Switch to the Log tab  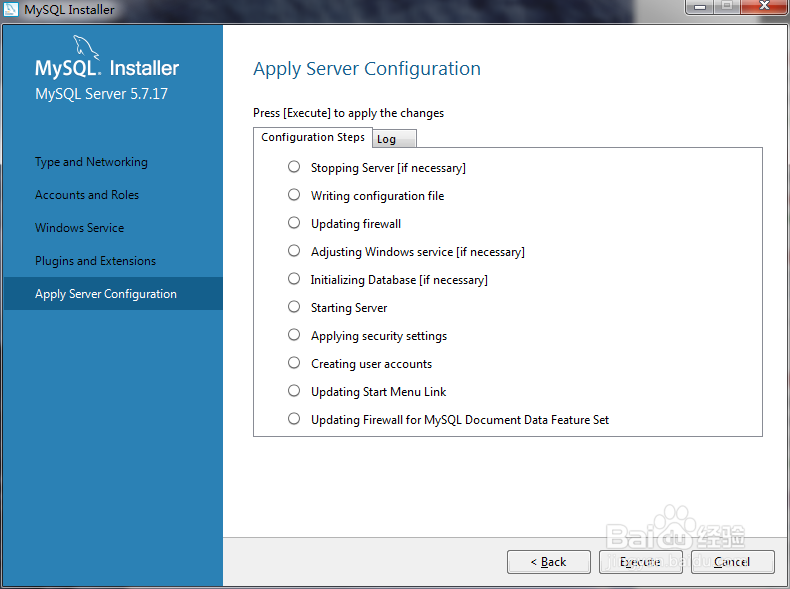tap(394, 139)
